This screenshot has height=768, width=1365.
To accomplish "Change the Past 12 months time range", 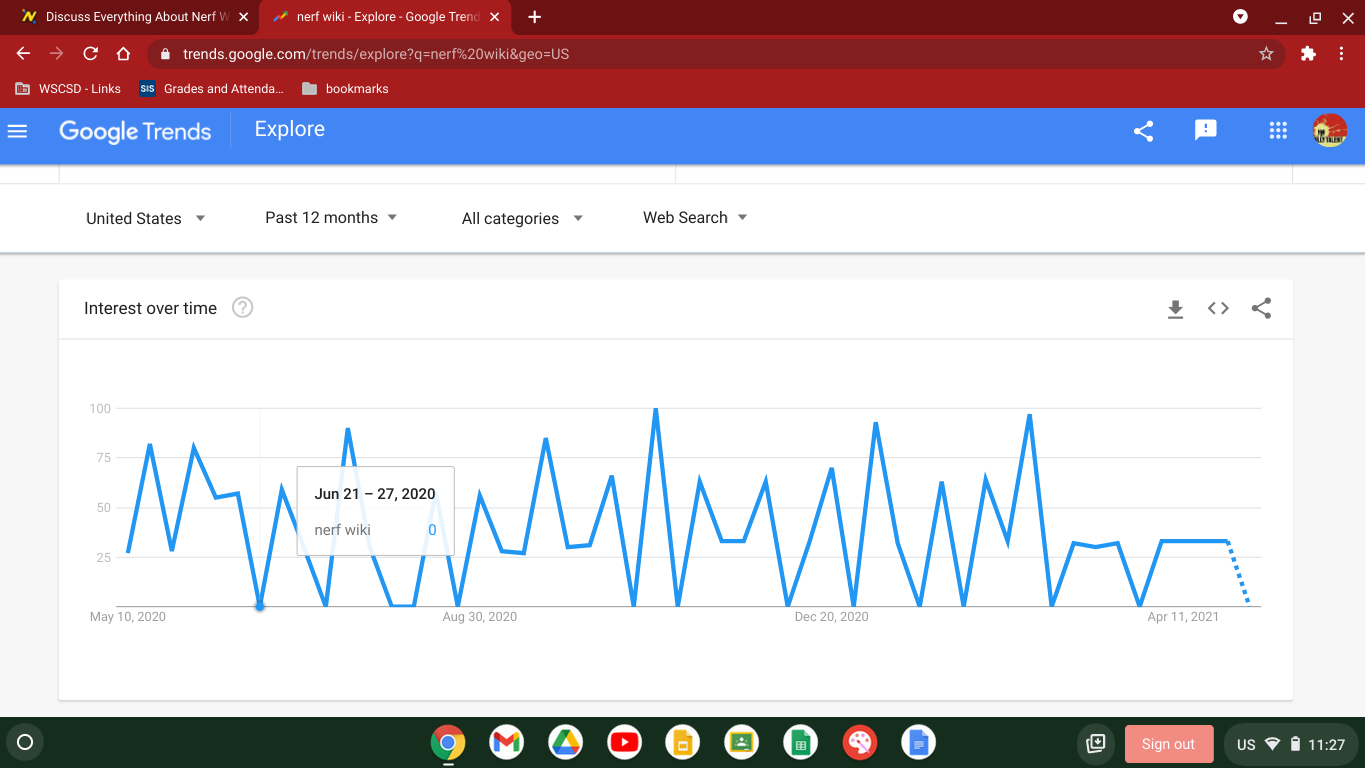I will tap(331, 217).
